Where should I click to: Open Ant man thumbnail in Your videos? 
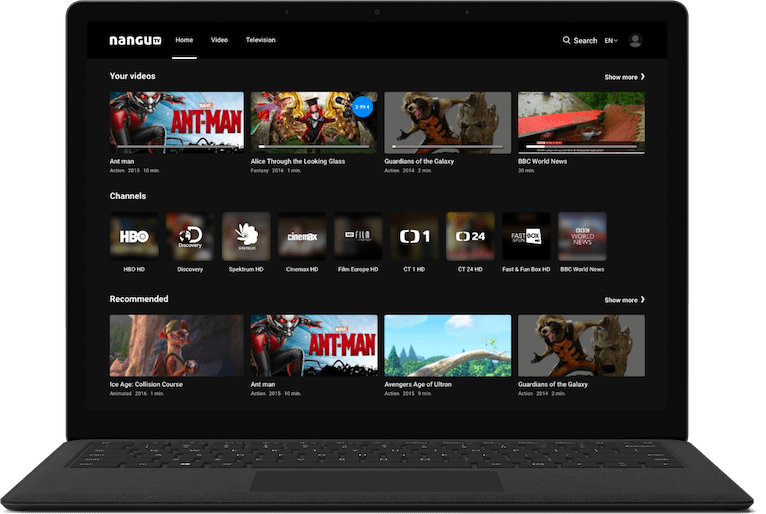click(x=176, y=122)
